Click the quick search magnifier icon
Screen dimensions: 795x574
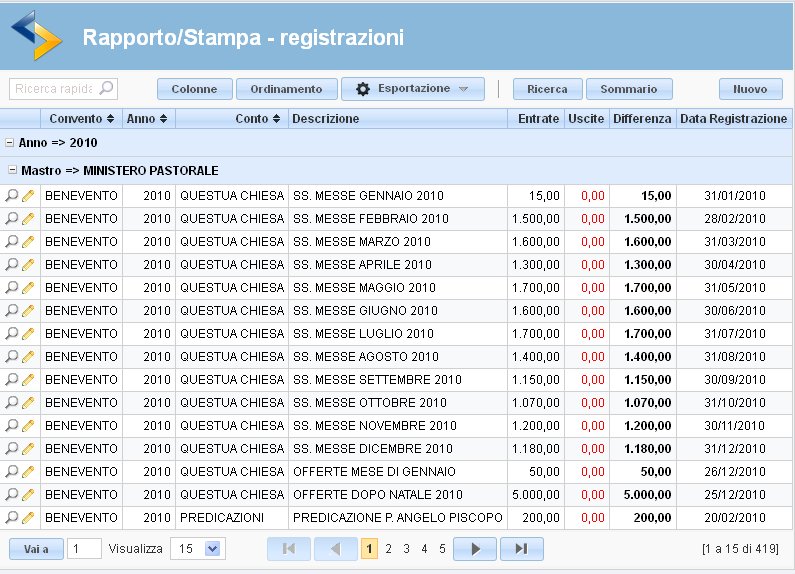(106, 88)
